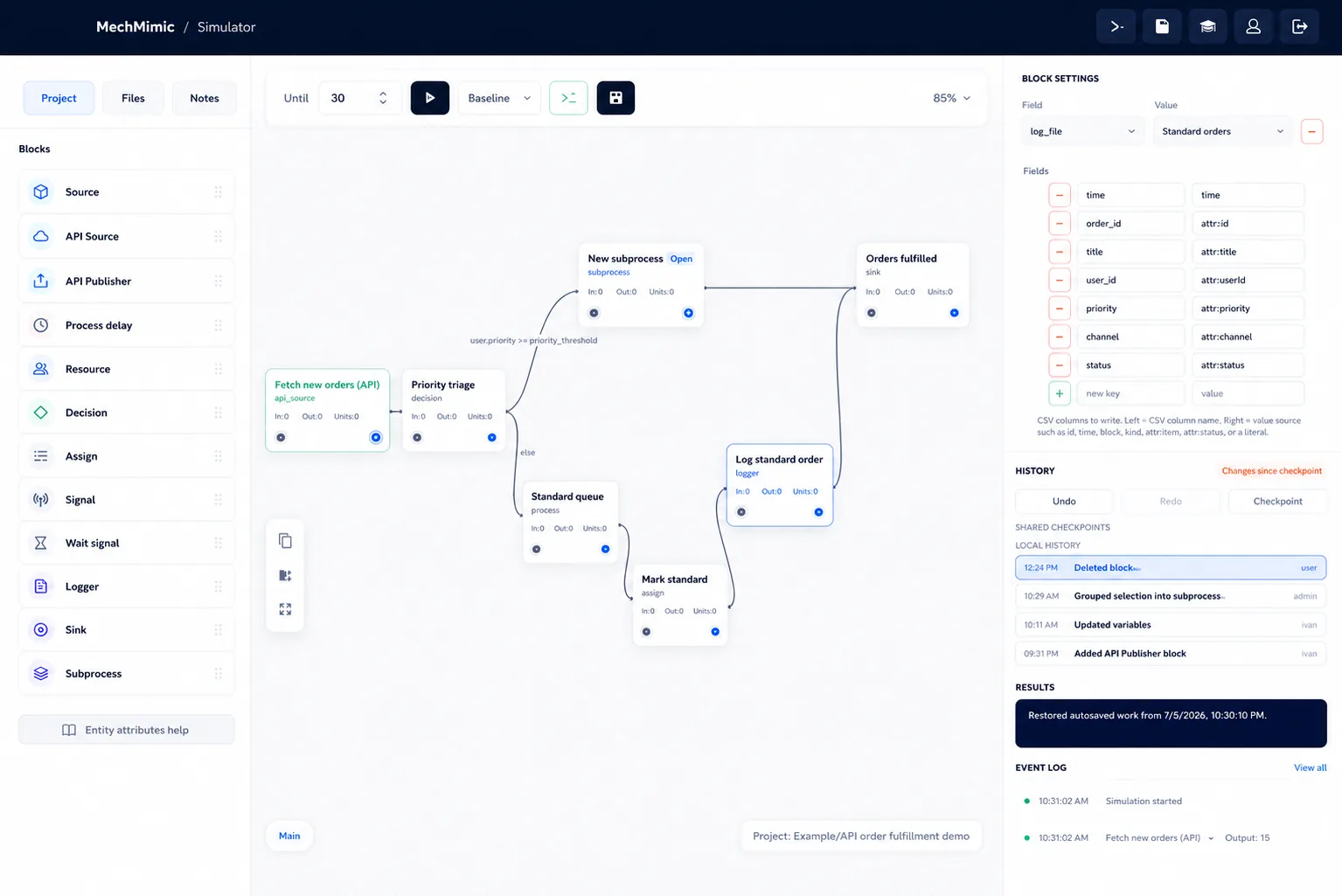Click the Undo button
Screen dimensions: 1342x896
(x=1064, y=501)
